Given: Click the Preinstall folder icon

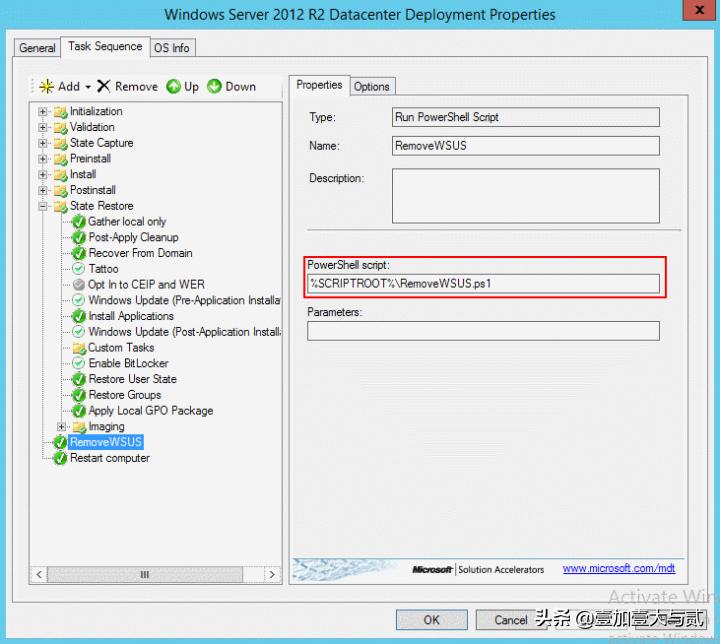Looking at the screenshot, I should (61, 159).
